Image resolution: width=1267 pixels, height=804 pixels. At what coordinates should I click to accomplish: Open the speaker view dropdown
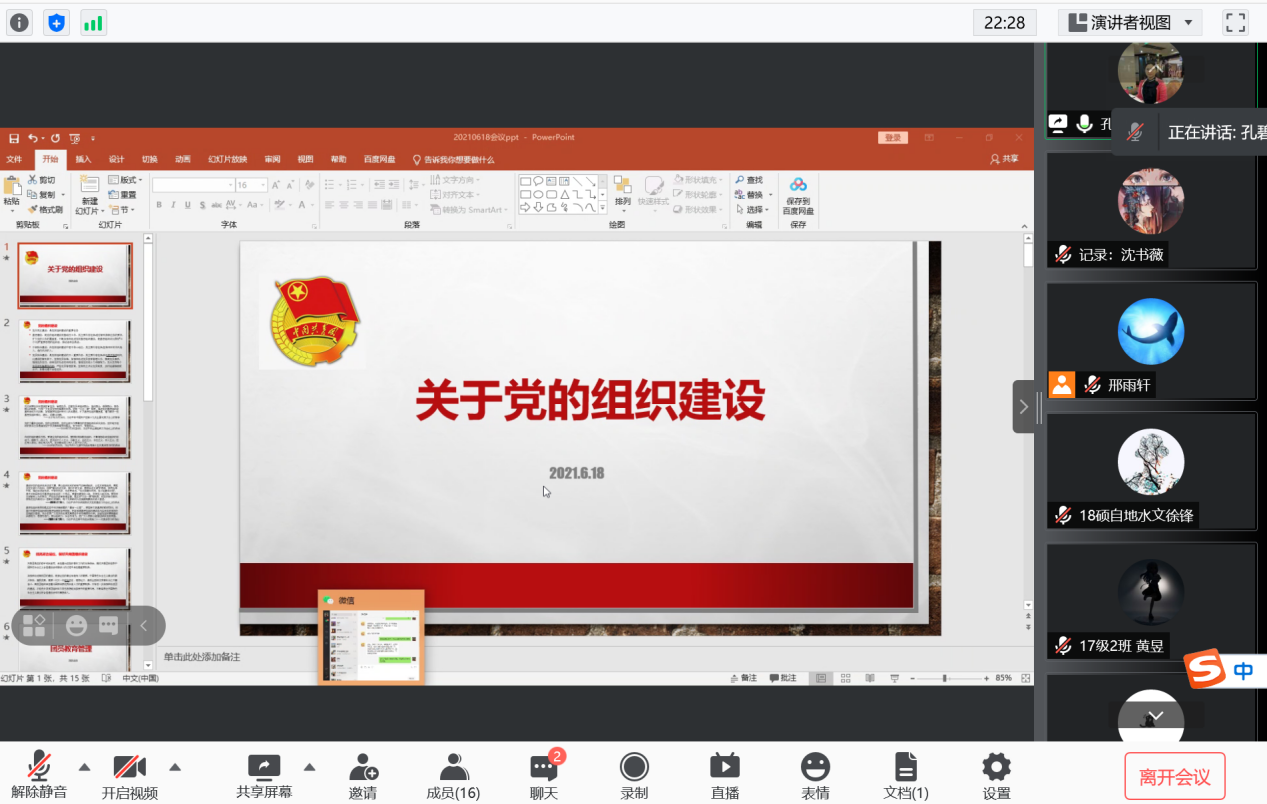click(1130, 22)
